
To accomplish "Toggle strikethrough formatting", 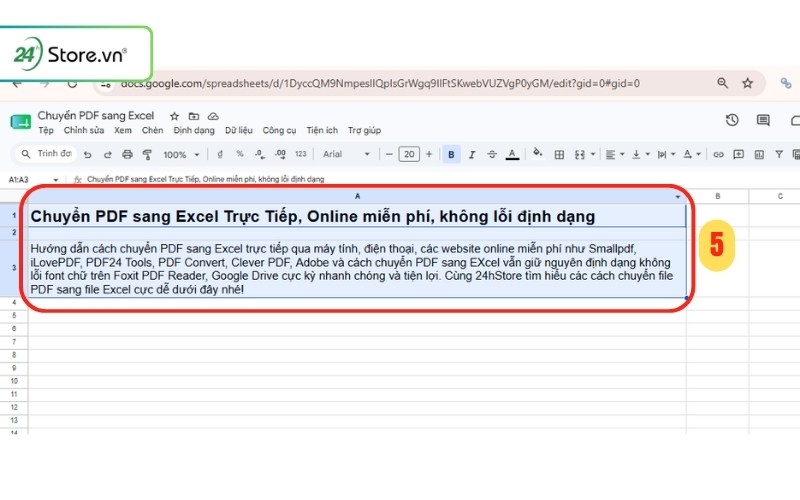I will pos(492,154).
